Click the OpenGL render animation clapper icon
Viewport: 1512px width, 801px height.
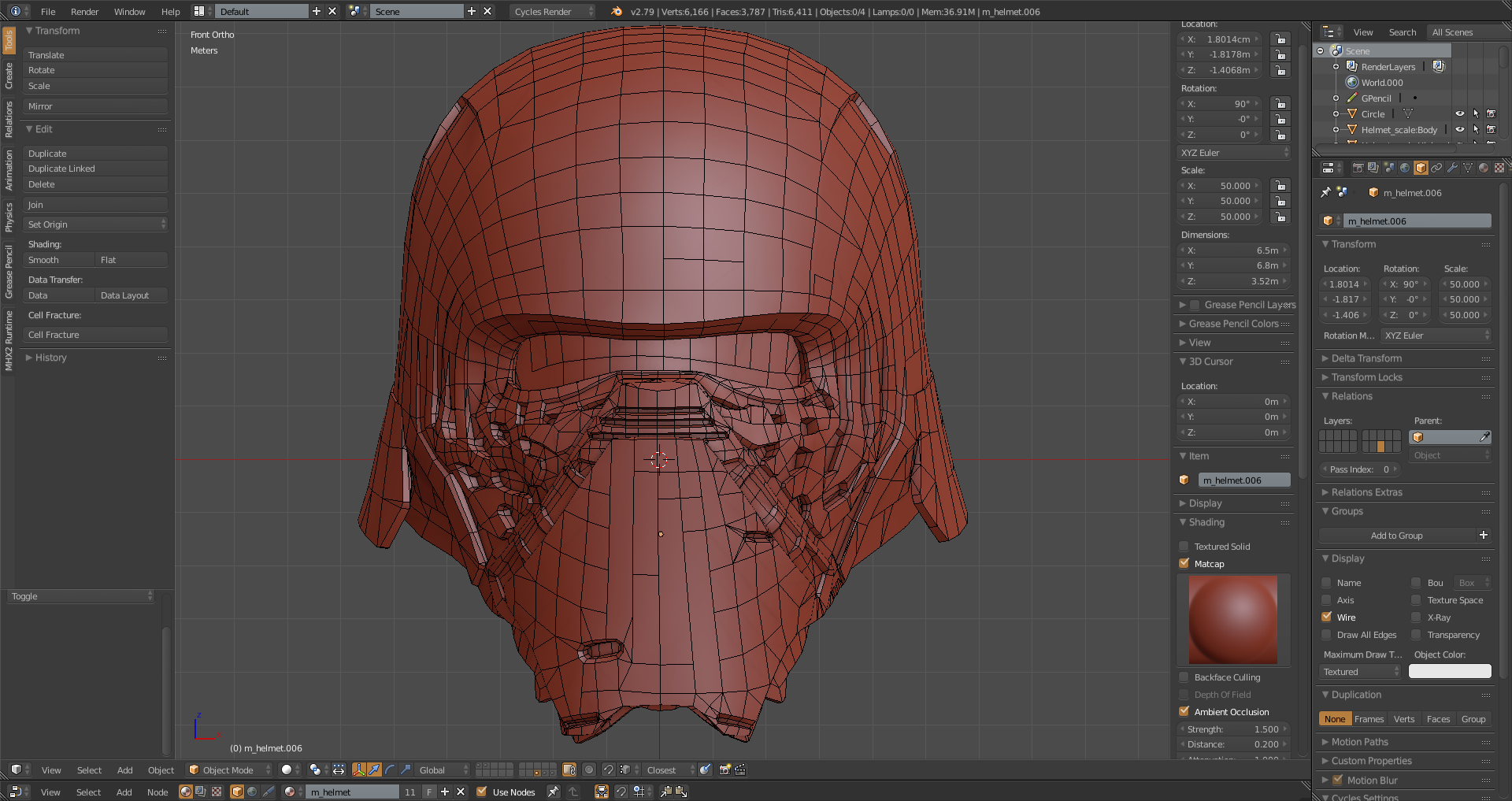[x=740, y=769]
